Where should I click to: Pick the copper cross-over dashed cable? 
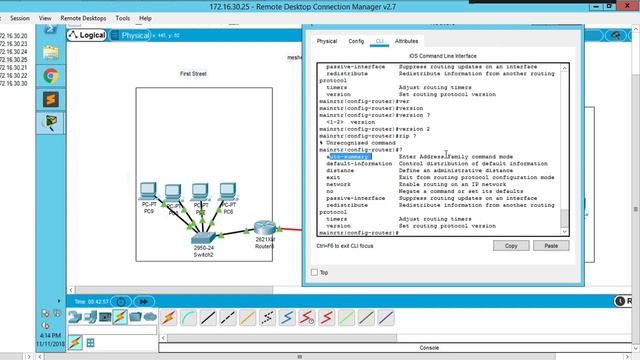(x=227, y=318)
